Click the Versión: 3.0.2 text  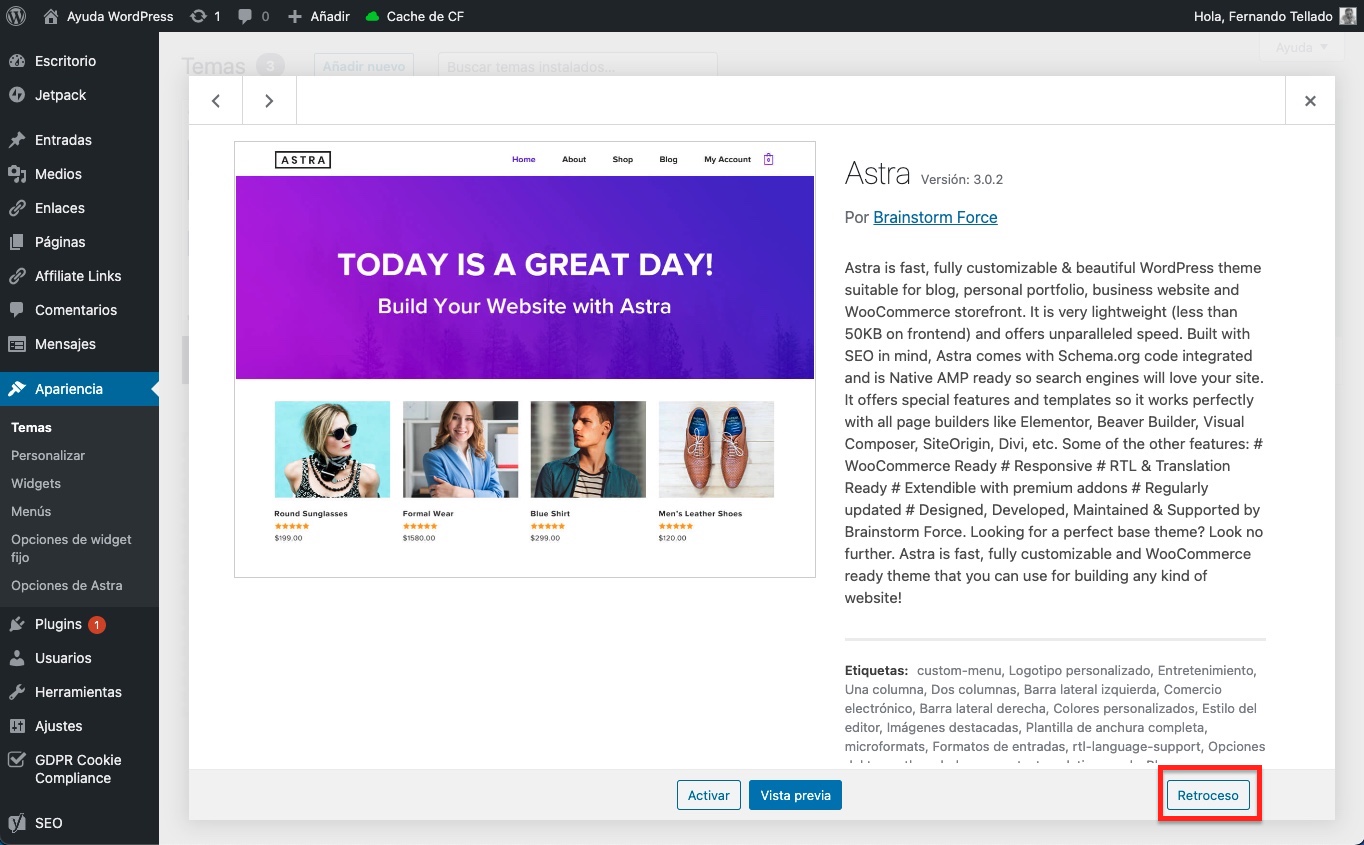point(962,180)
